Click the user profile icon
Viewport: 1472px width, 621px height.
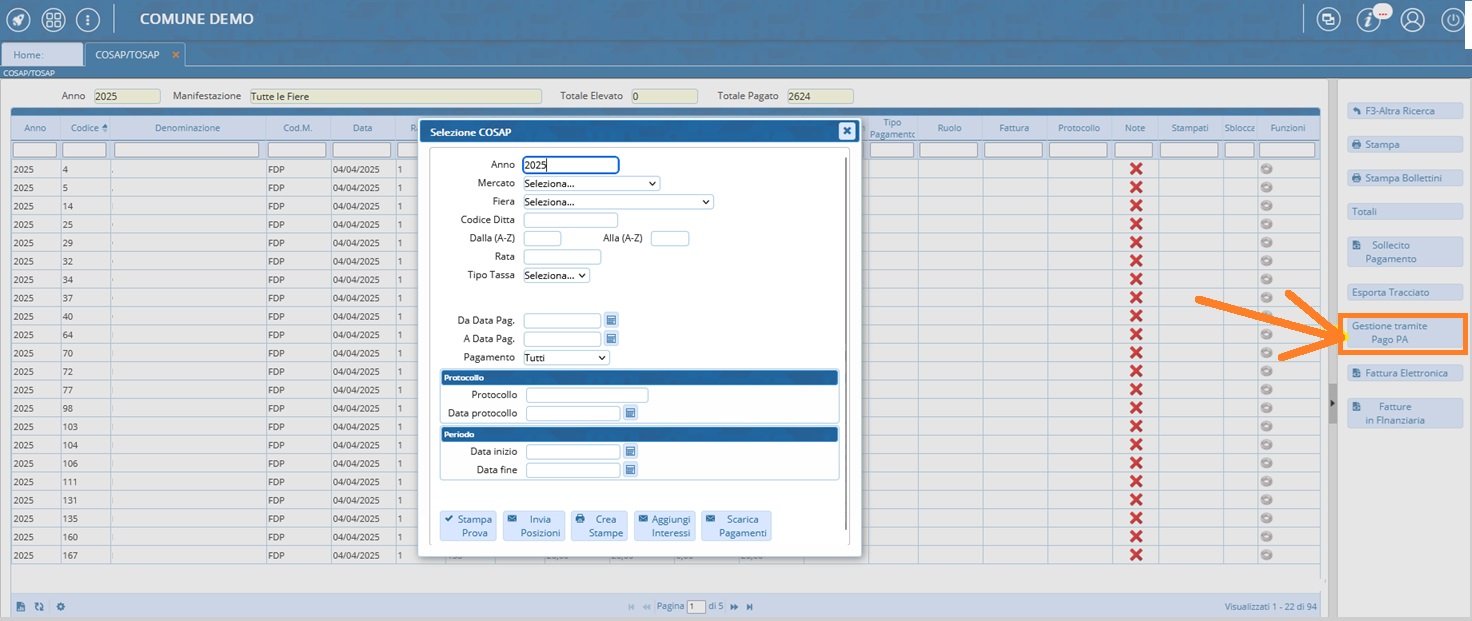pos(1412,19)
